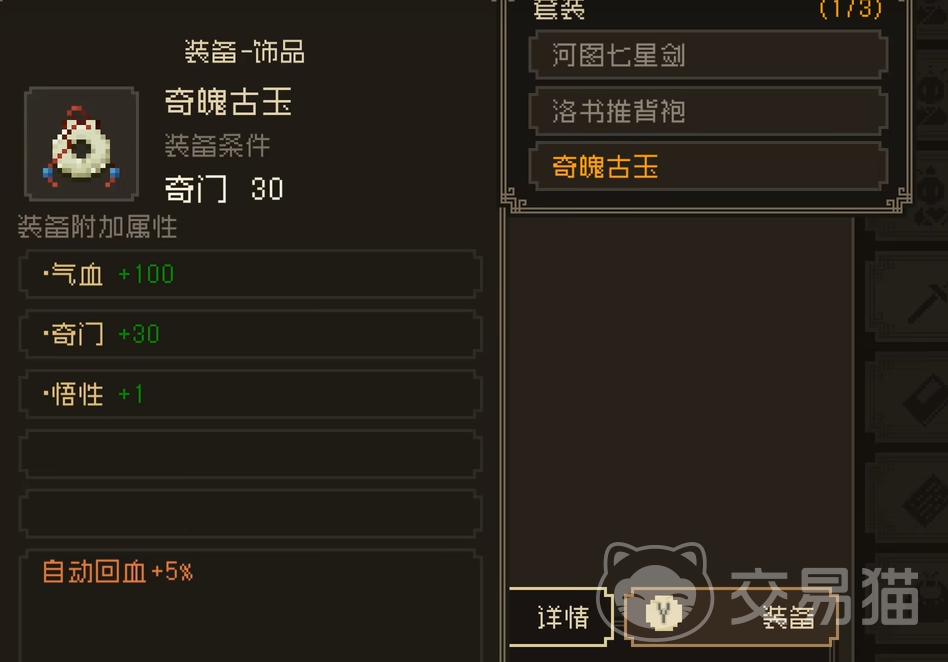Click the 自动回血+5% effect text
948x662 pixels.
click(117, 571)
